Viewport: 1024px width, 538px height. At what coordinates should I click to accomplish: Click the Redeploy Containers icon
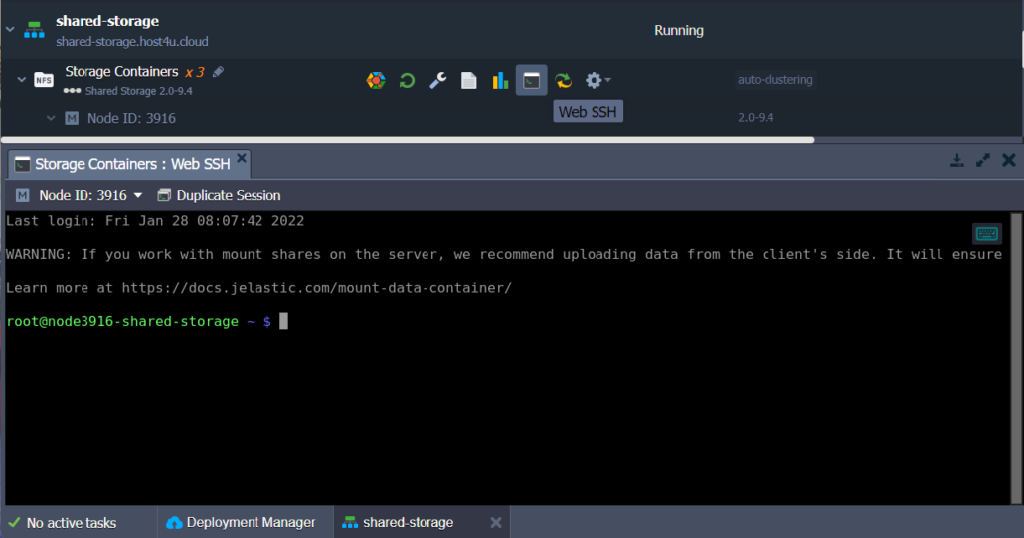coord(563,80)
